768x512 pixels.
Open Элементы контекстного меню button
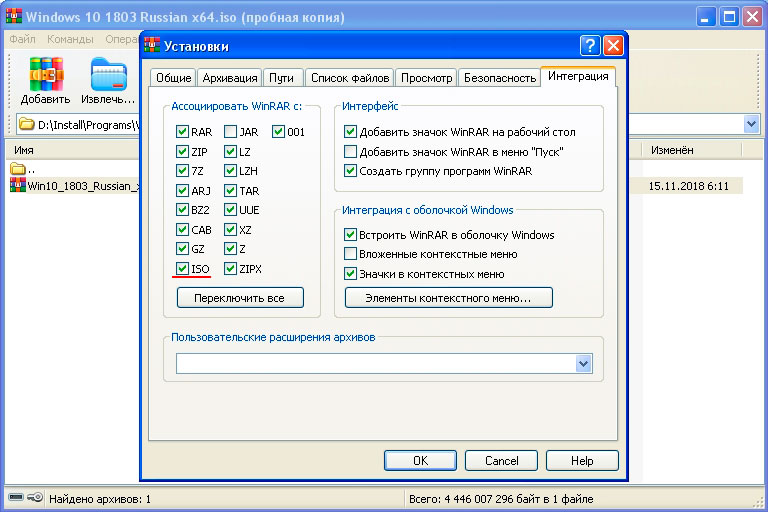click(449, 298)
